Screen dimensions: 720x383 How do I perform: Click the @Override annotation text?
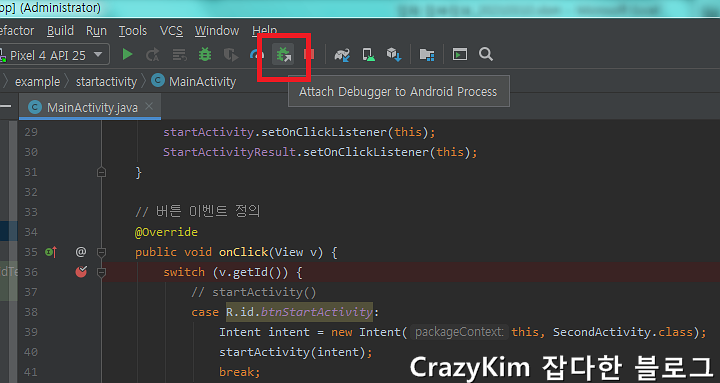166,232
